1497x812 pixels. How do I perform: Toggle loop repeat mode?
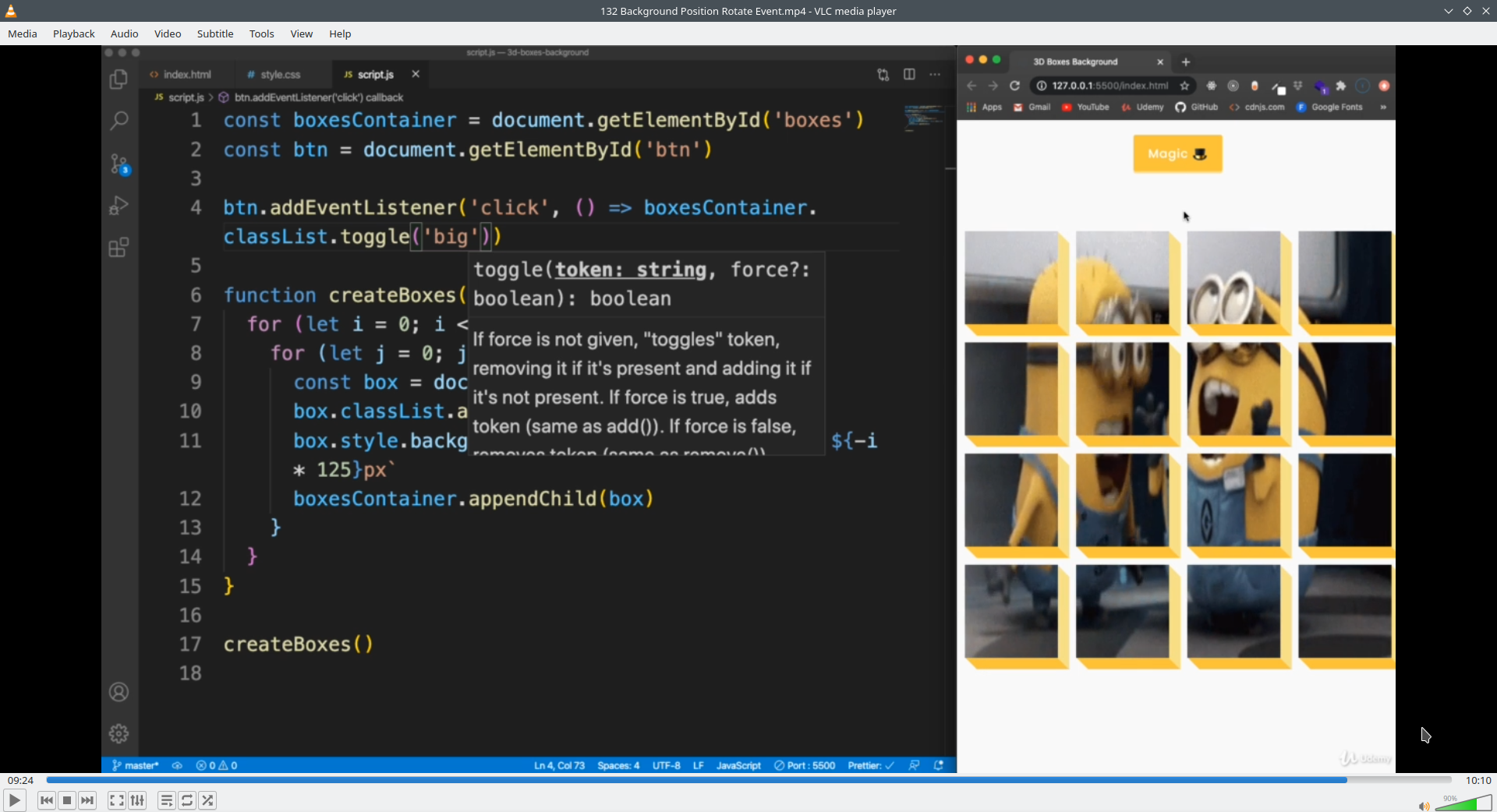(x=187, y=800)
